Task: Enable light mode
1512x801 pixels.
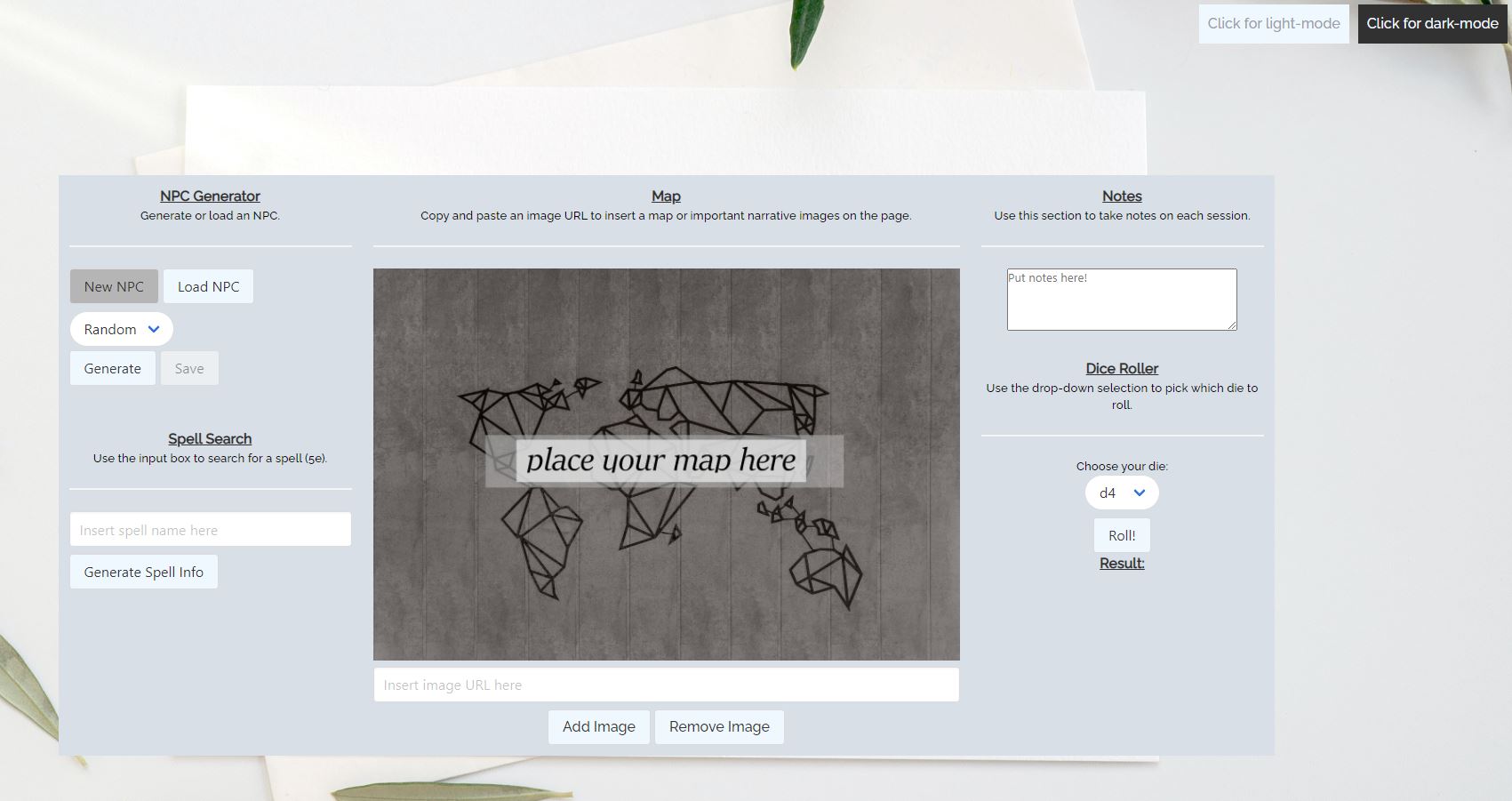Action: point(1273,23)
